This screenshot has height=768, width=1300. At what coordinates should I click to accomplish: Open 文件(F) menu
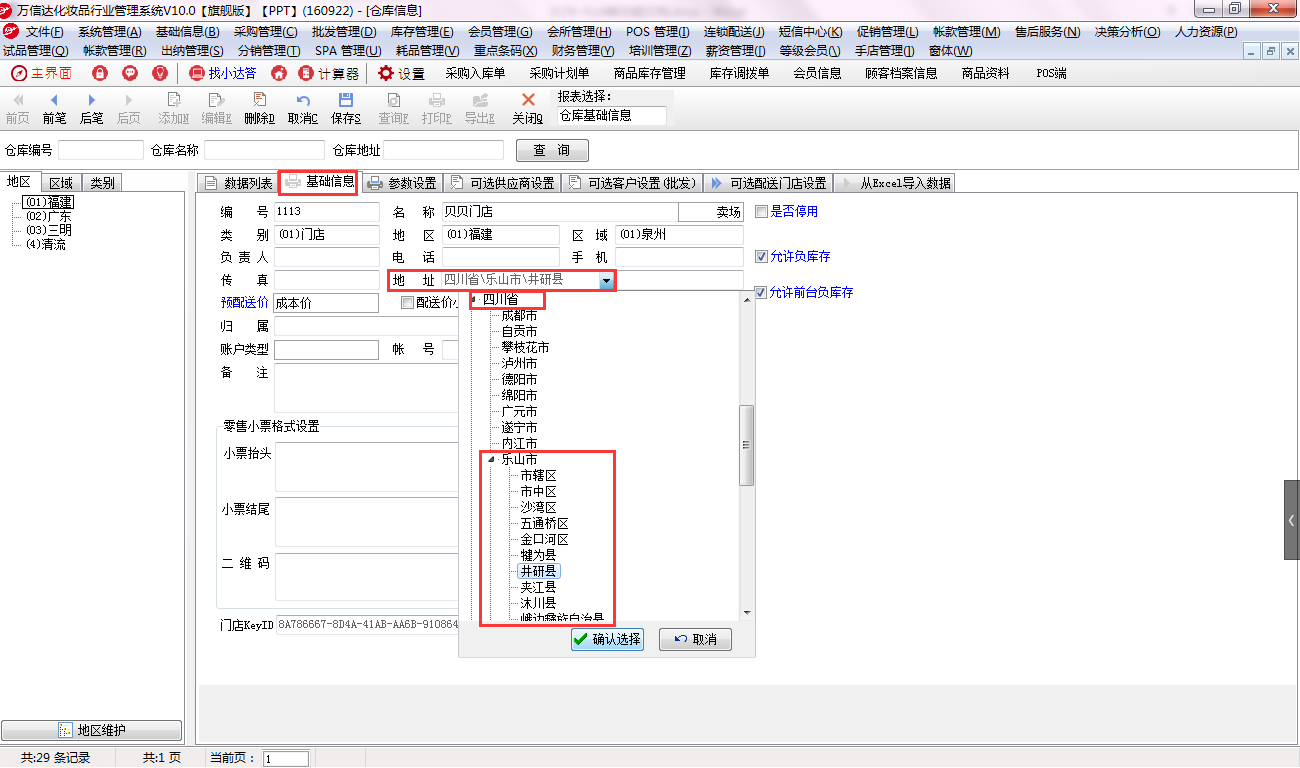(44, 32)
